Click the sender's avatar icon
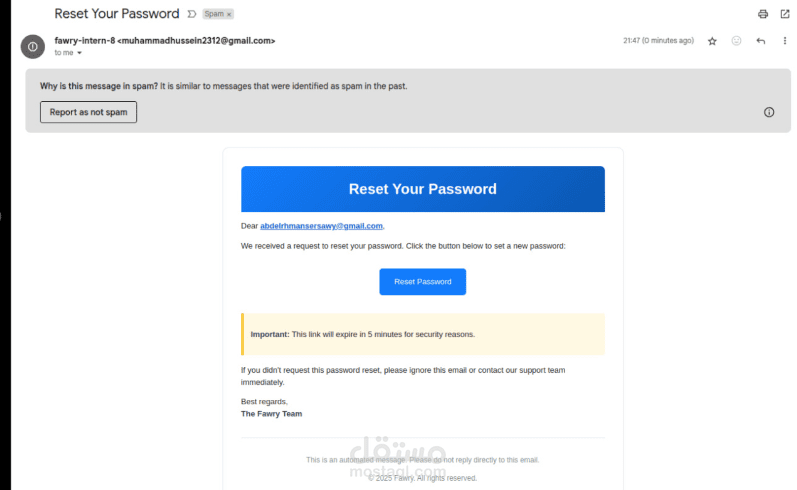The width and height of the screenshot is (797, 490). coord(33,46)
